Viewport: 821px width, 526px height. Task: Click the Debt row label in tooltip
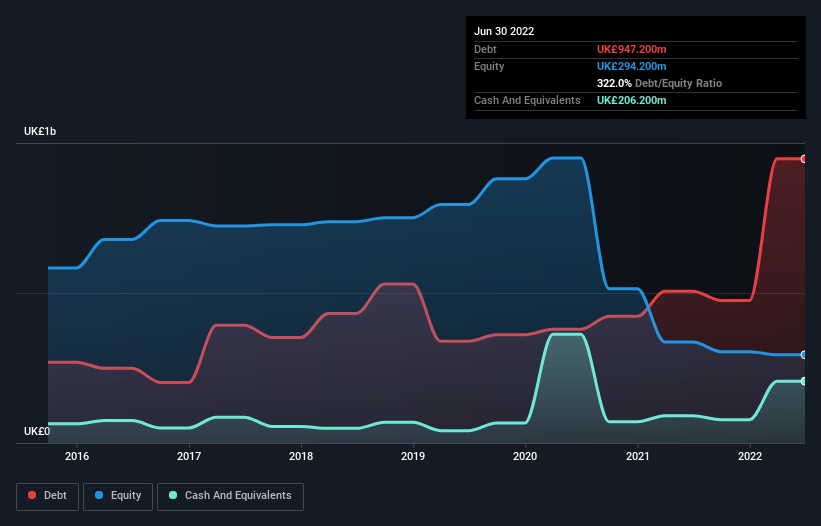pos(485,49)
